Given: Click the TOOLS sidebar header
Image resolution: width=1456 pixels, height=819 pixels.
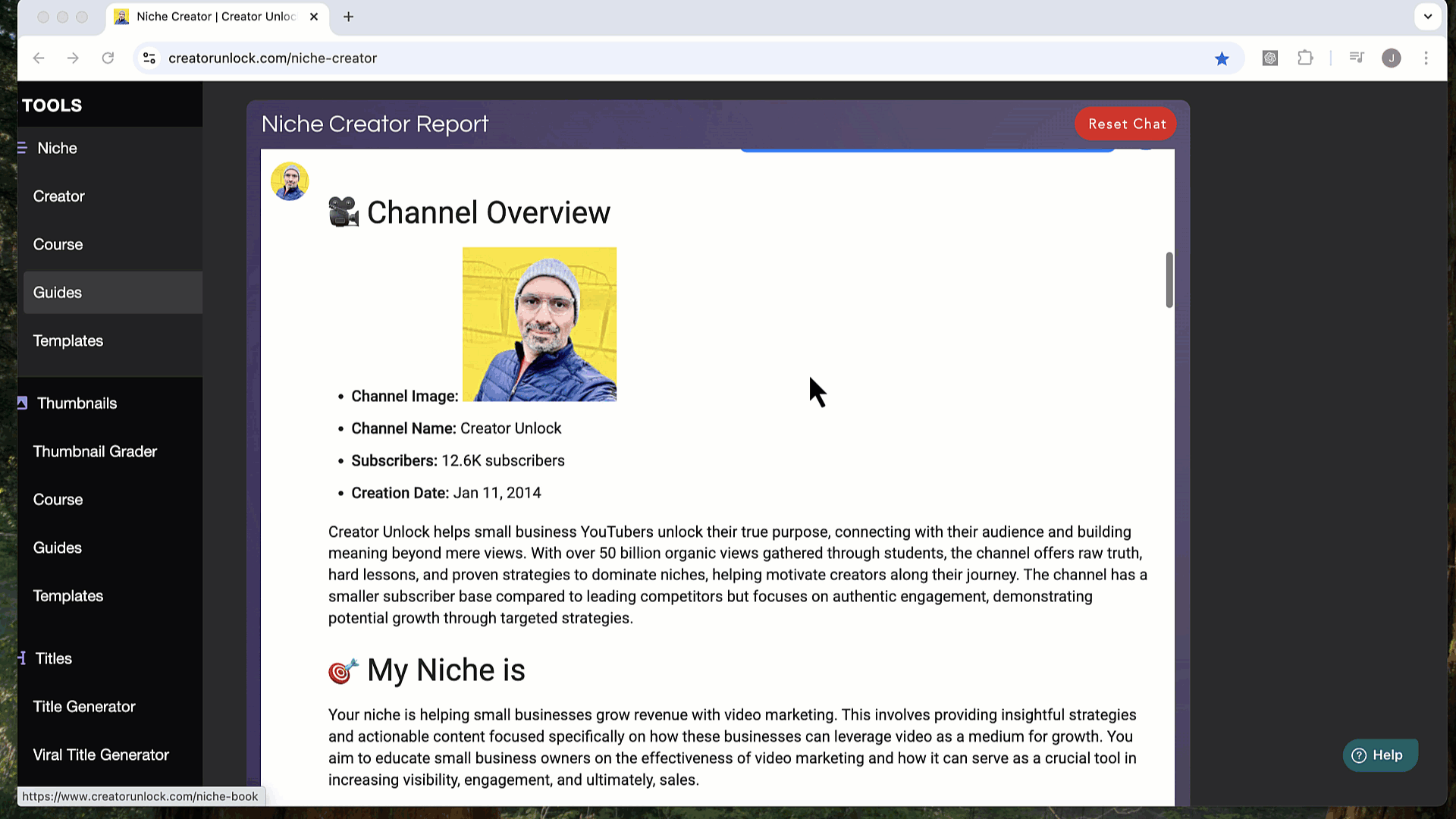Looking at the screenshot, I should coord(52,105).
